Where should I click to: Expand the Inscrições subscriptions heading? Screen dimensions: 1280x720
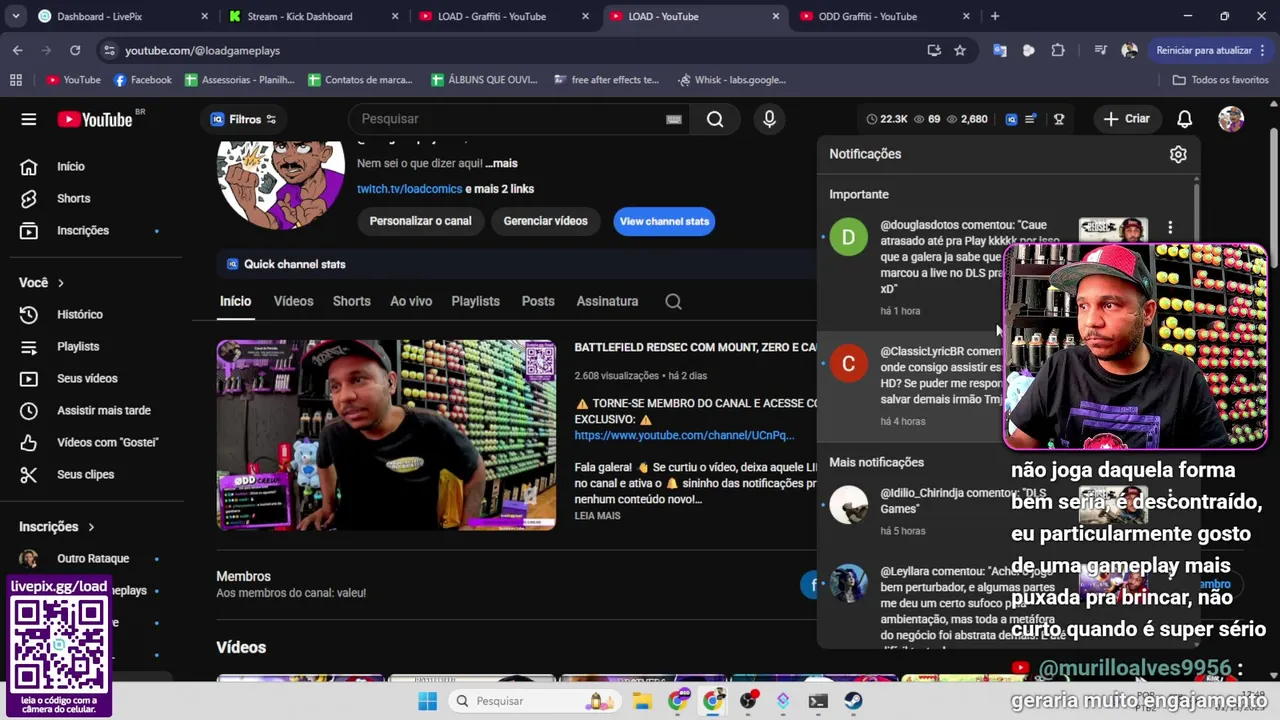click(57, 526)
